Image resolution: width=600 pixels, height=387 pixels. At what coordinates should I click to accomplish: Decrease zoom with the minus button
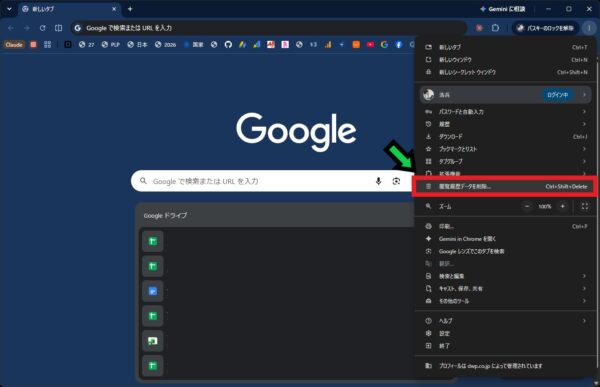click(x=527, y=206)
